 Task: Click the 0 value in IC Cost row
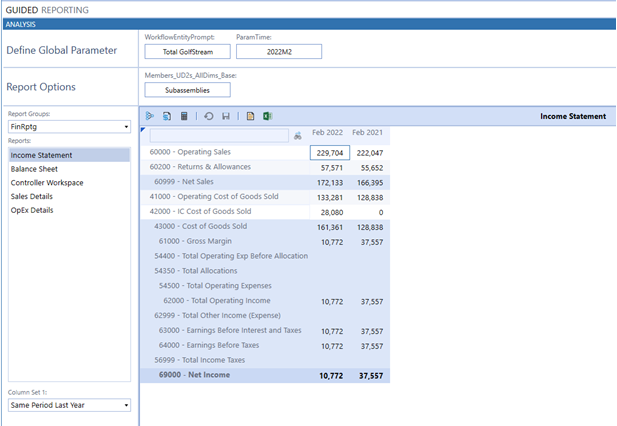click(370, 212)
